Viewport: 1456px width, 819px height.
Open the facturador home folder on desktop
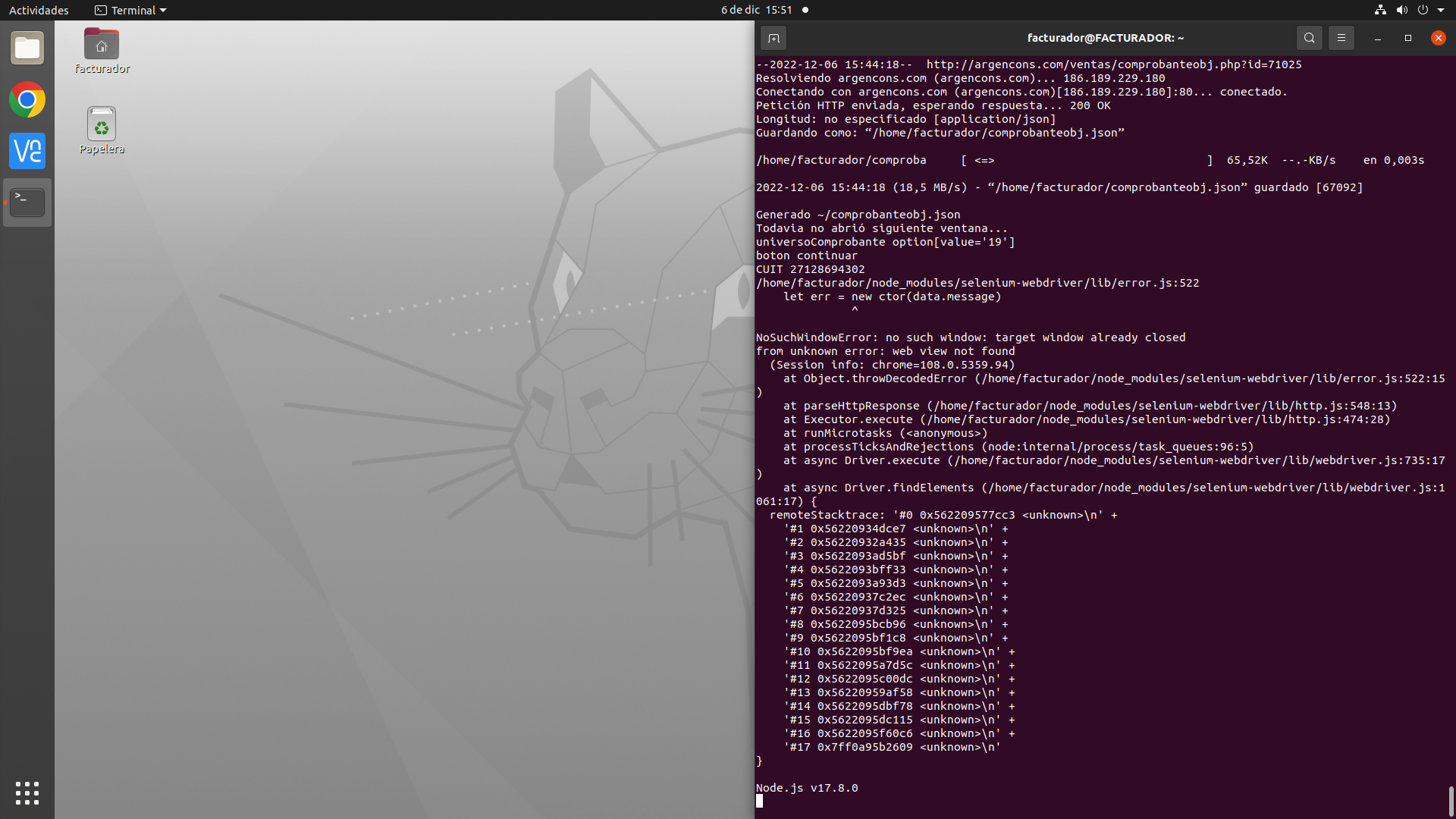click(x=102, y=51)
